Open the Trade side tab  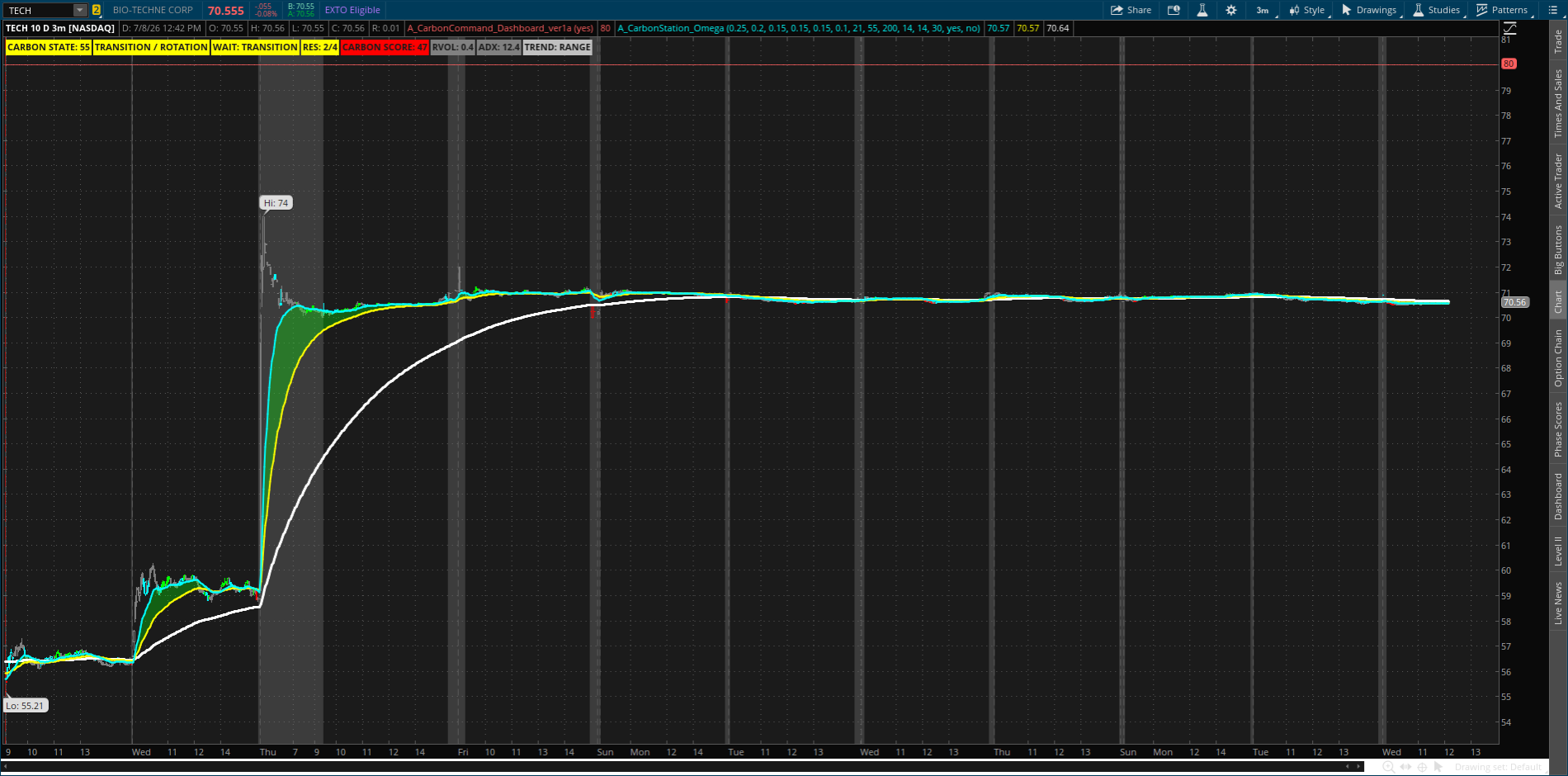click(x=1558, y=41)
